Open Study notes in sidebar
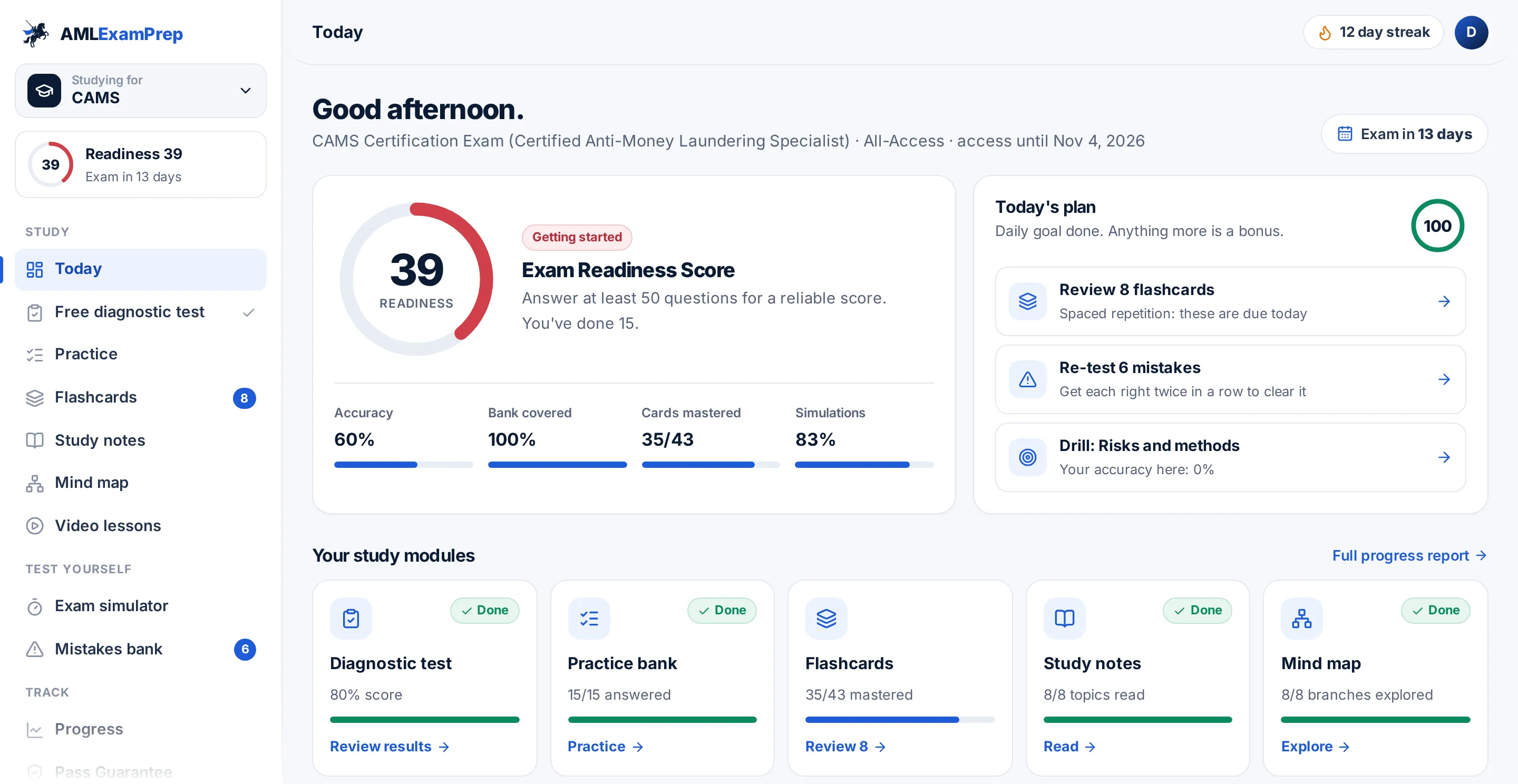The width and height of the screenshot is (1518, 784). tap(140, 440)
